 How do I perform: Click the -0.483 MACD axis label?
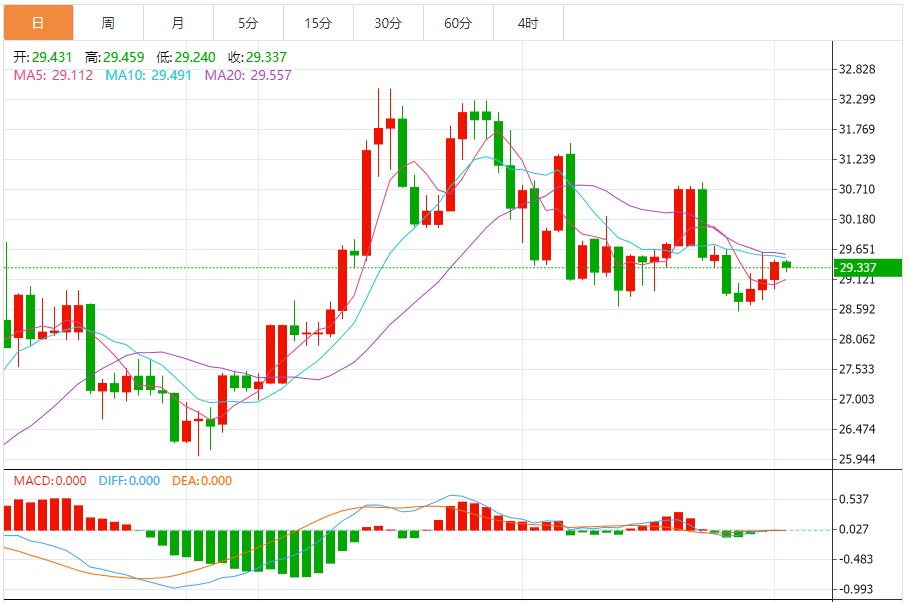click(855, 559)
